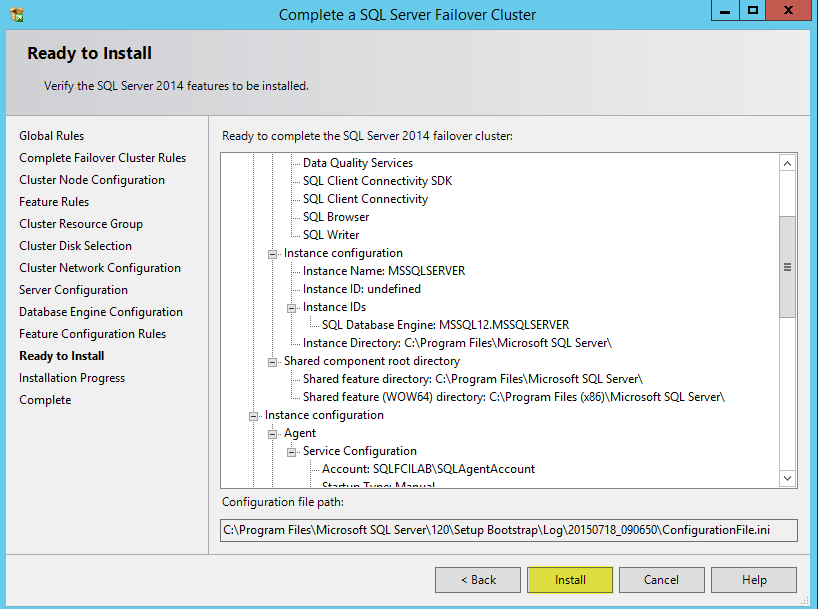Click the scroll up arrow in summary tree
This screenshot has width=818, height=609.
click(x=787, y=163)
